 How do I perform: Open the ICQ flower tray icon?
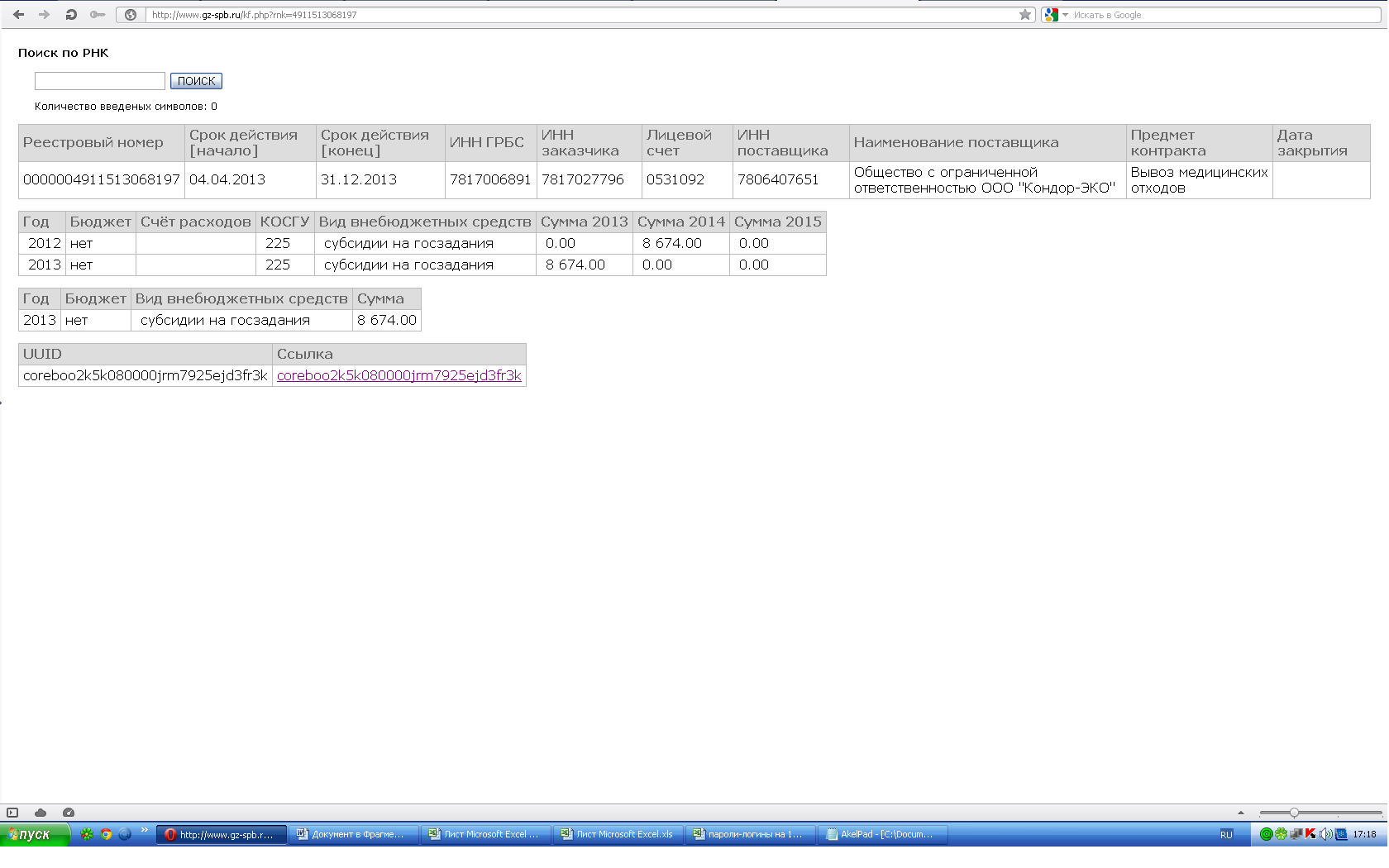(x=1281, y=834)
